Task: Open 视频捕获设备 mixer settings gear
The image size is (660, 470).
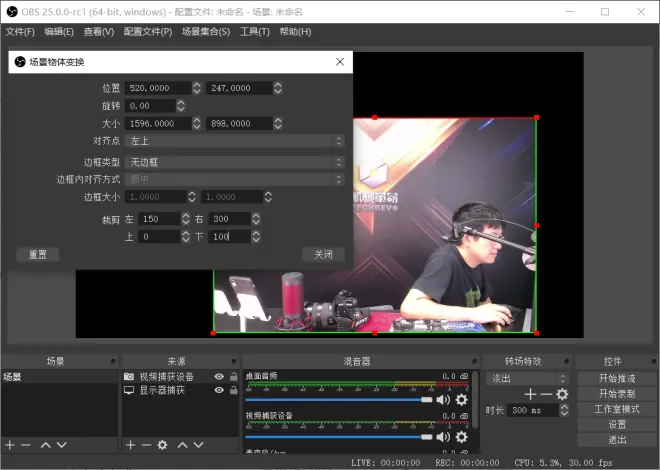Action: coord(462,437)
